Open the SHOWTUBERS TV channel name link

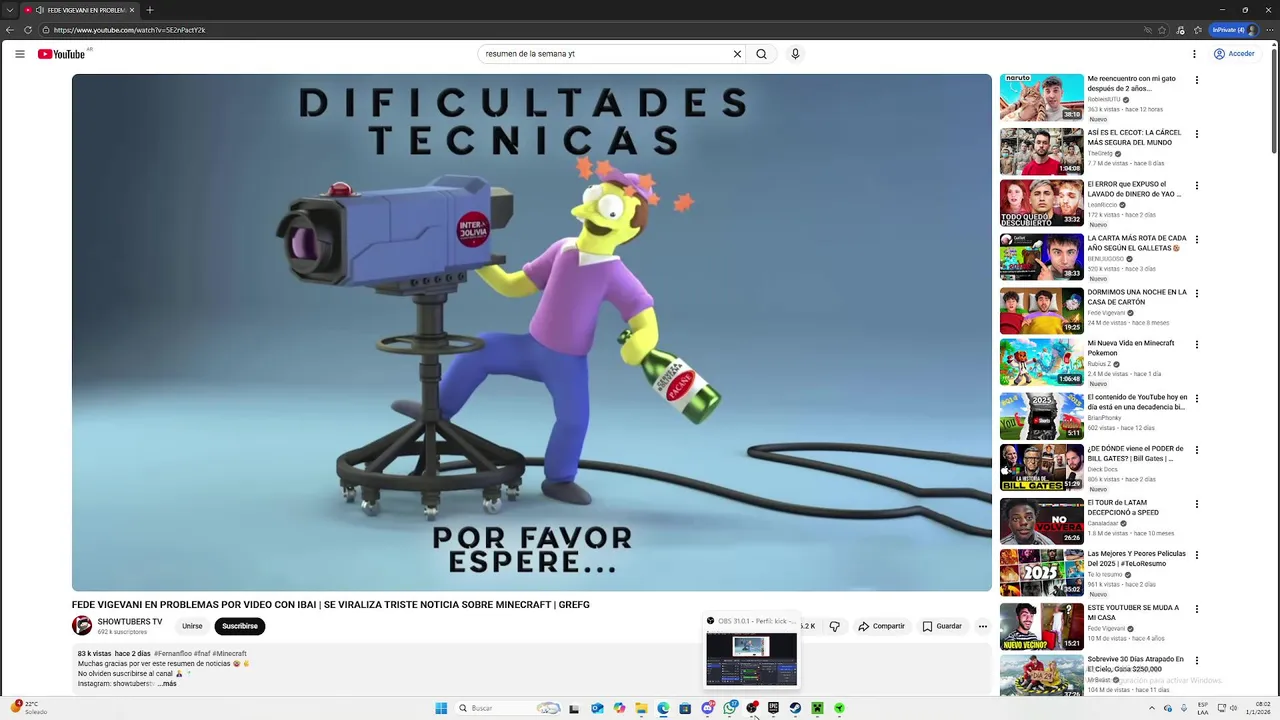point(129,622)
